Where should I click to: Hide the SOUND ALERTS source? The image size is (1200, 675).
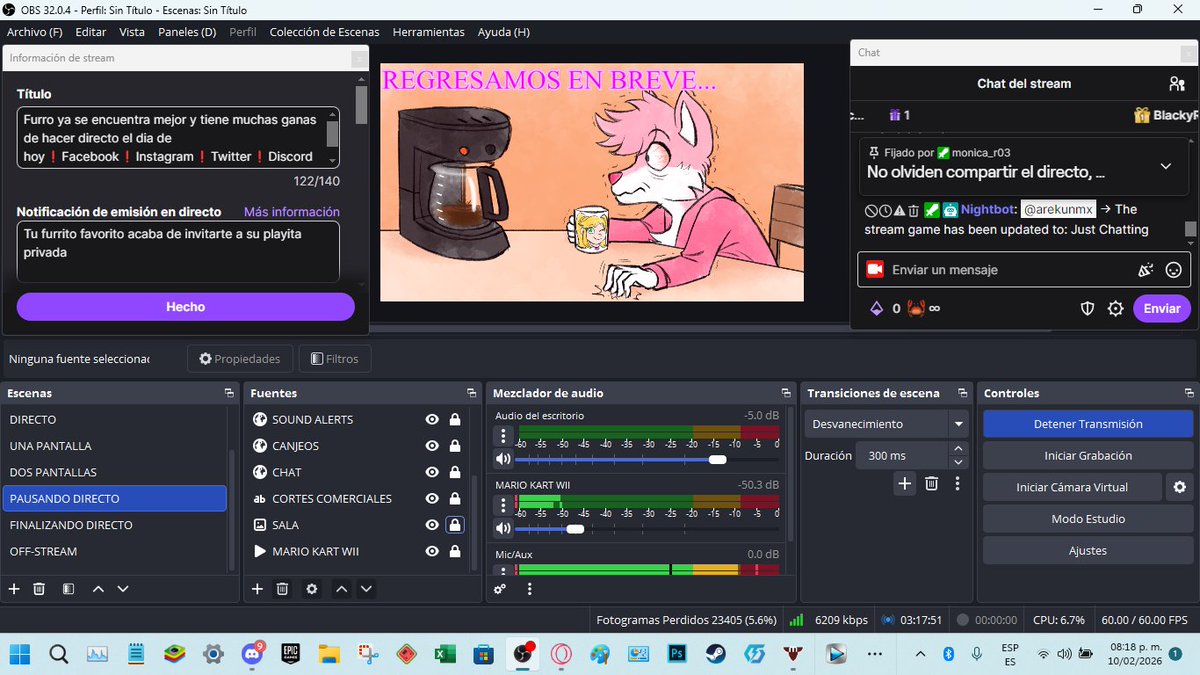click(x=432, y=420)
